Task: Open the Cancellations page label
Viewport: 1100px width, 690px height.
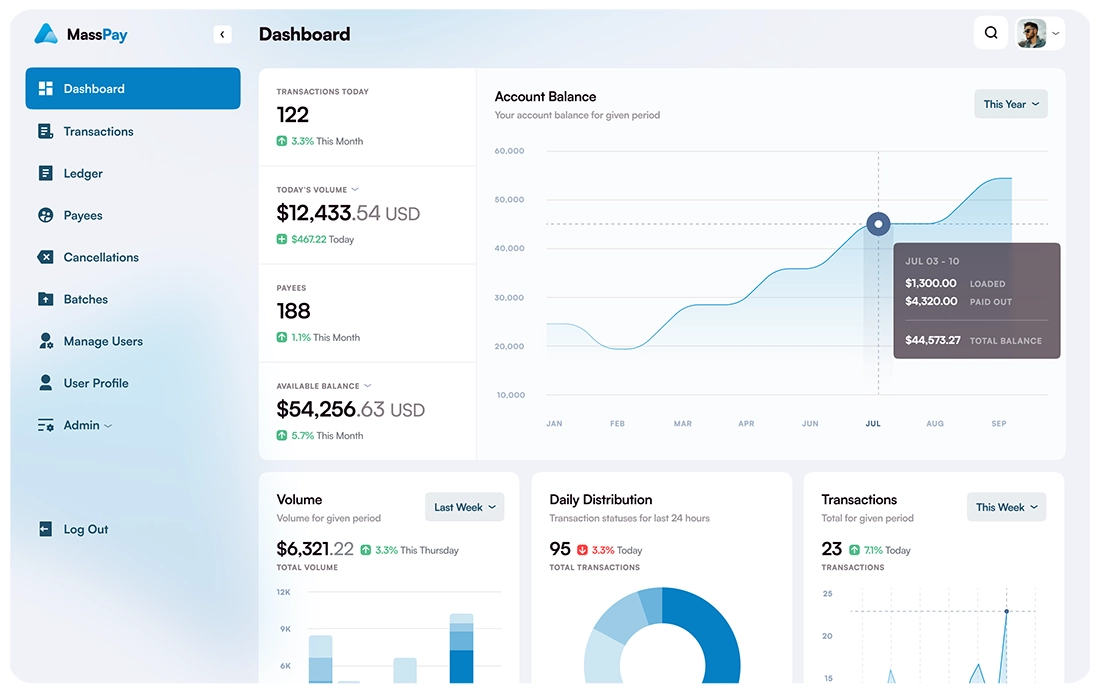Action: point(101,257)
